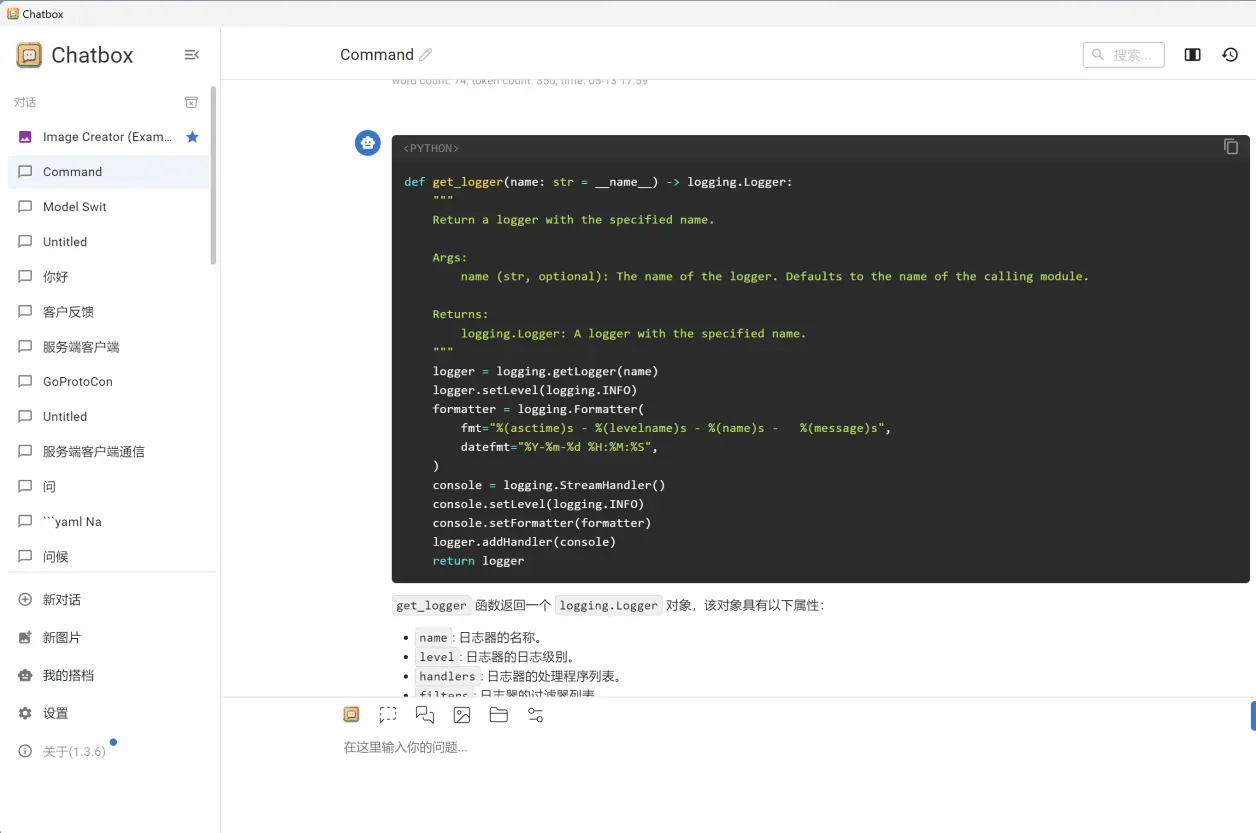Open the Model Swit conversation
The width and height of the screenshot is (1256, 833).
tap(109, 207)
